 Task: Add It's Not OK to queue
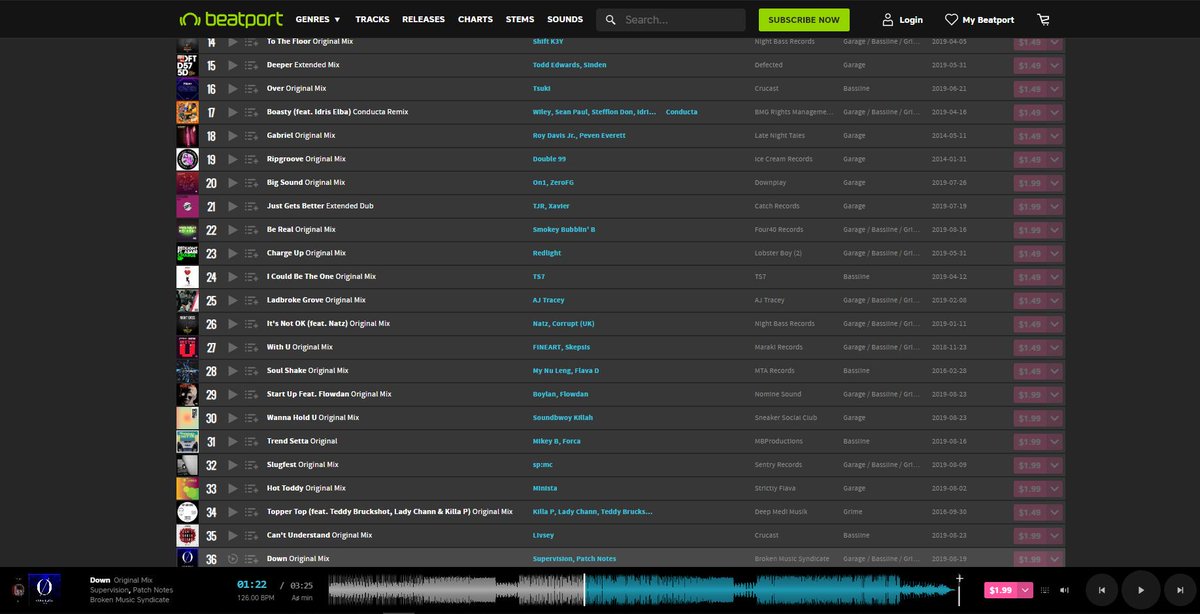pos(251,324)
